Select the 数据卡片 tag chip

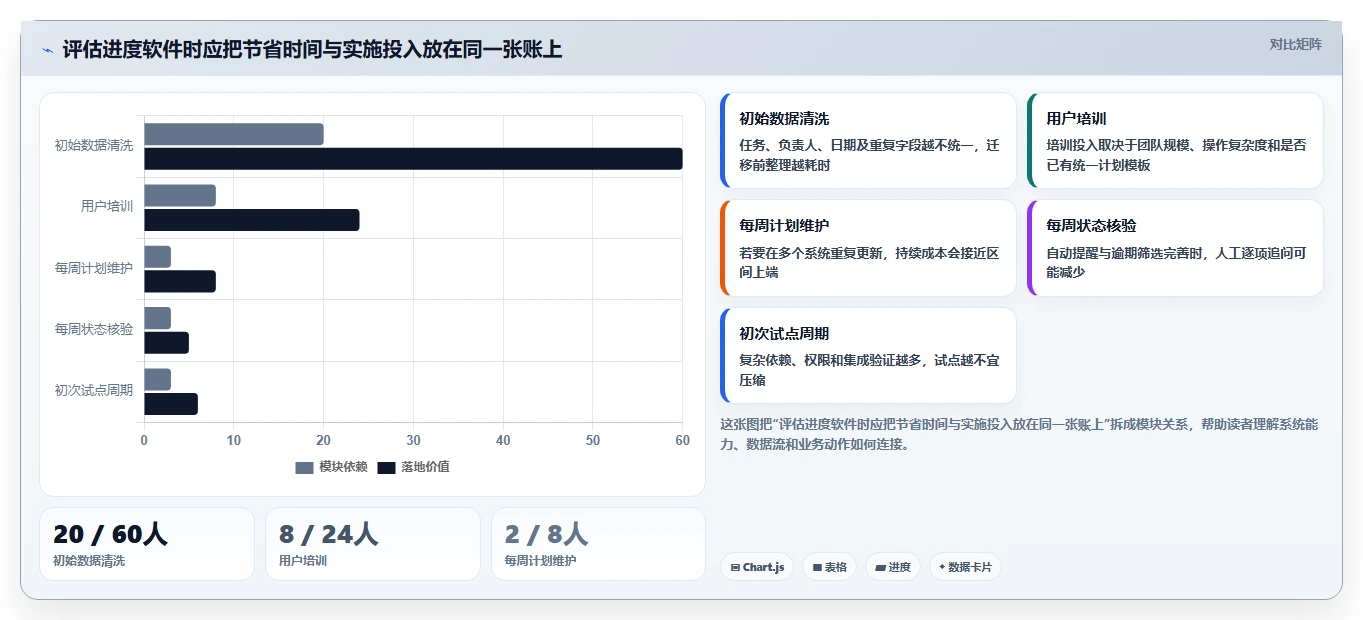pyautogui.click(x=965, y=567)
